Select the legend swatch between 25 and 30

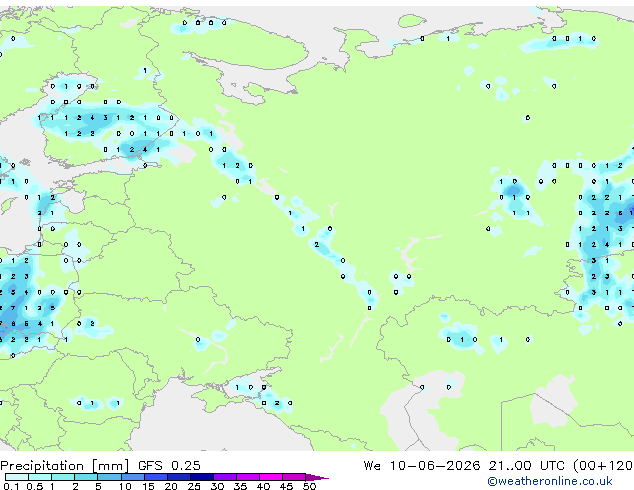202,477
